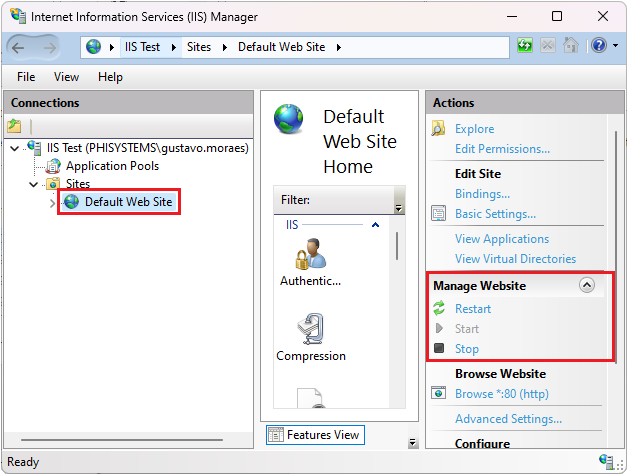Click the features list vertical scrollbar
The height and width of the screenshot is (474, 628).
[397, 246]
